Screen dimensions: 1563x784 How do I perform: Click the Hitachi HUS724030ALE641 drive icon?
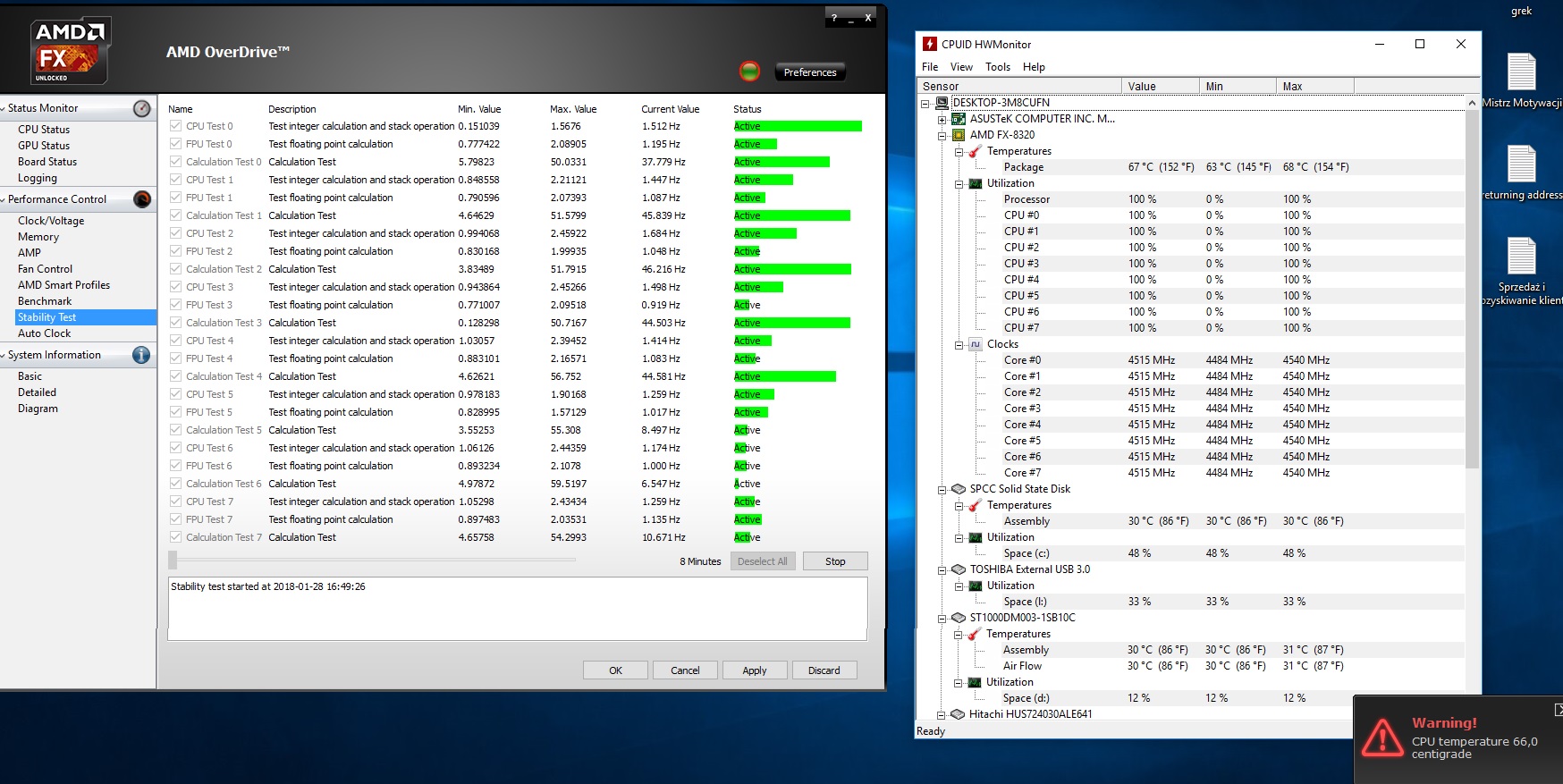(959, 714)
